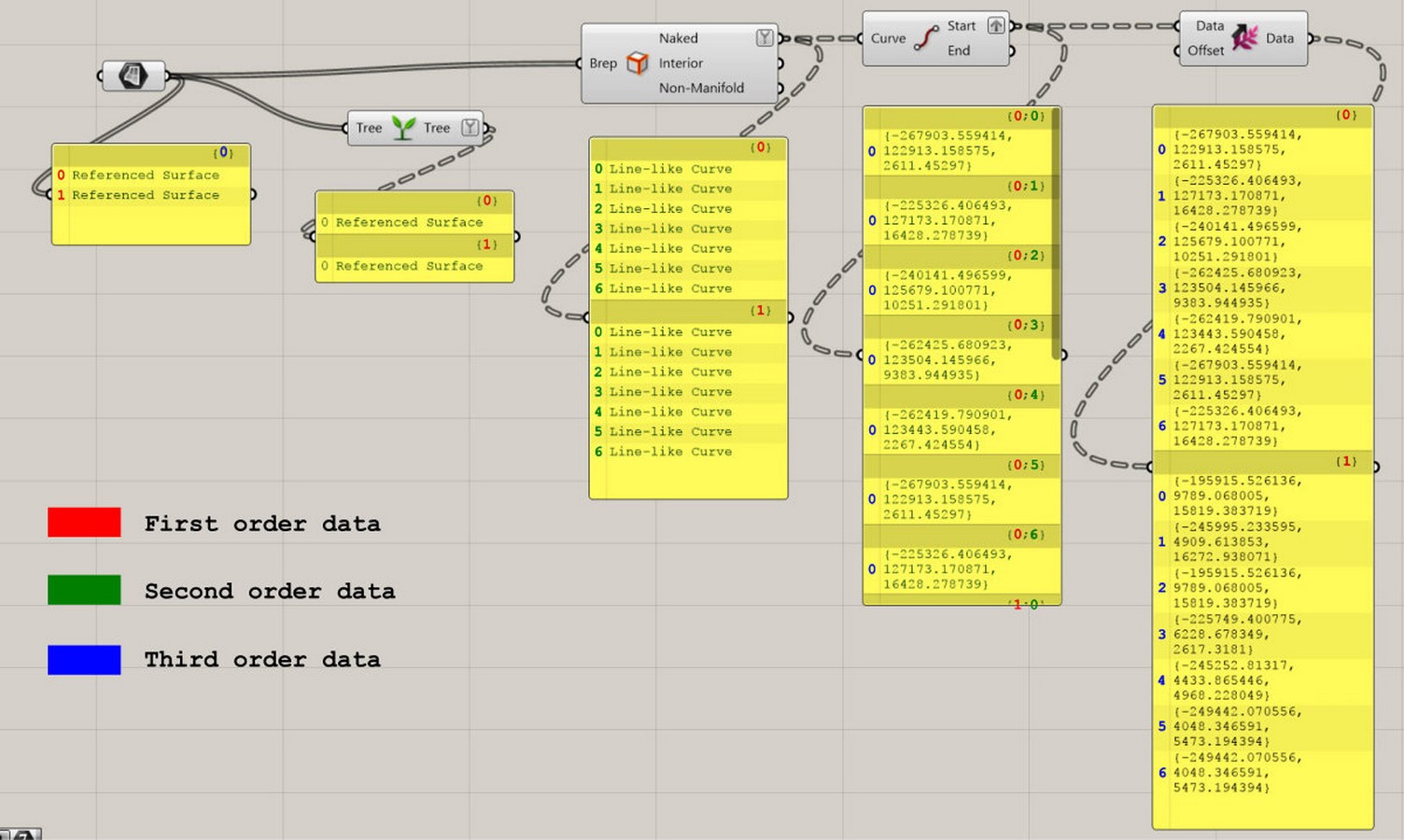
Task: Select item 3 Line-like Curve in branch {0}
Action: [689, 229]
